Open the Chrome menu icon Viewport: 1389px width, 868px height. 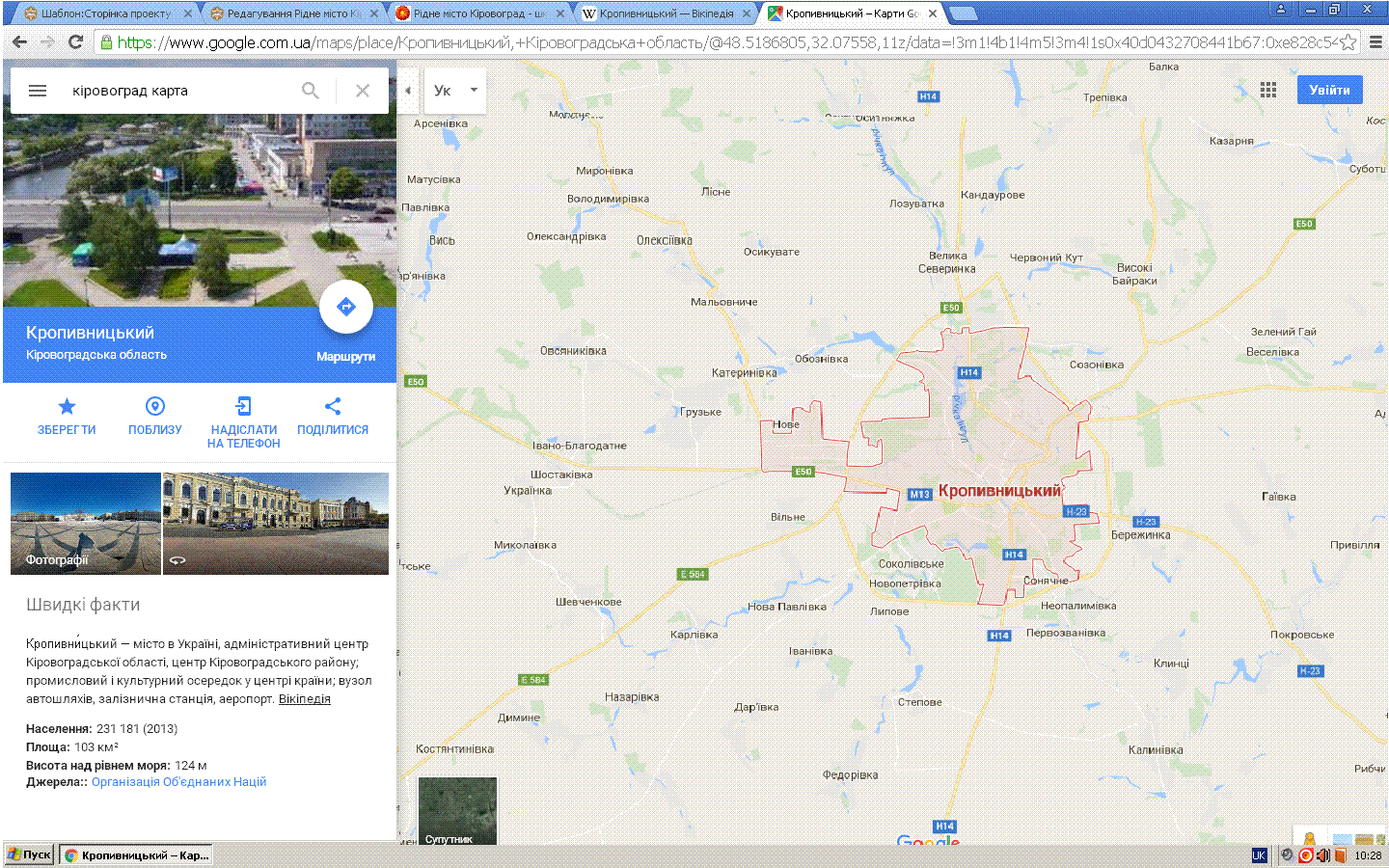click(x=1376, y=42)
